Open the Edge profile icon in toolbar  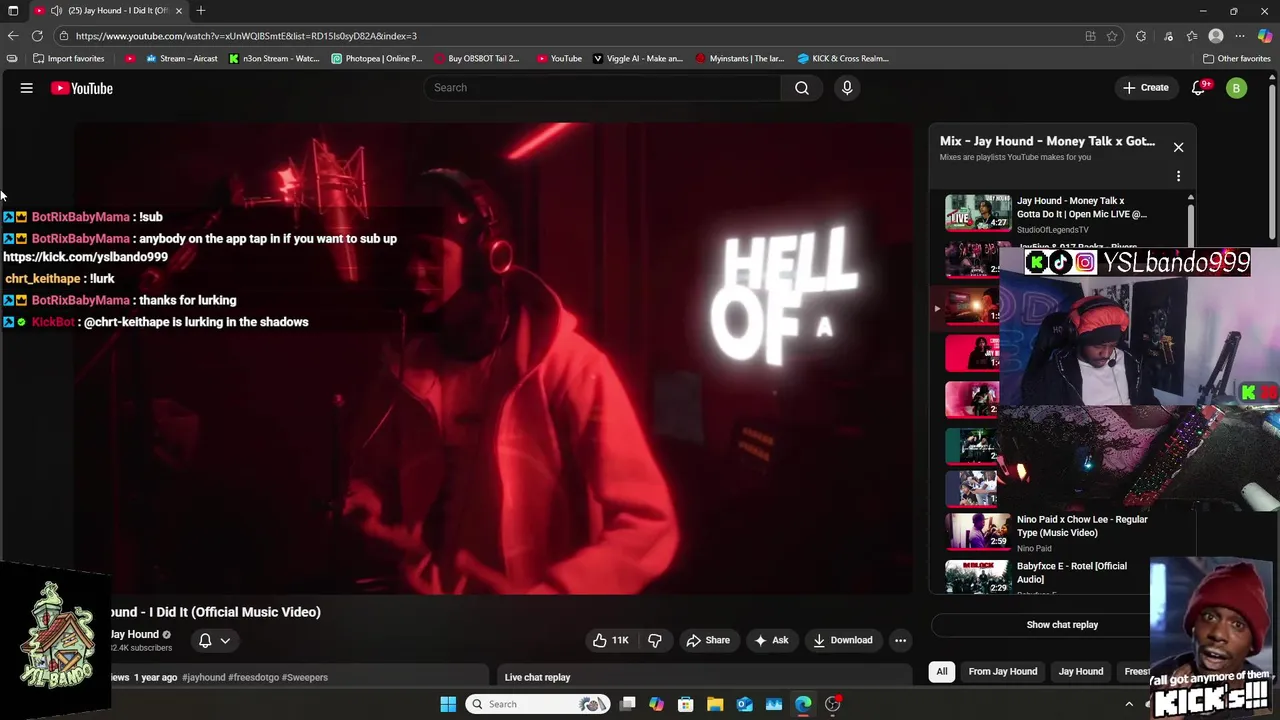coord(1216,36)
